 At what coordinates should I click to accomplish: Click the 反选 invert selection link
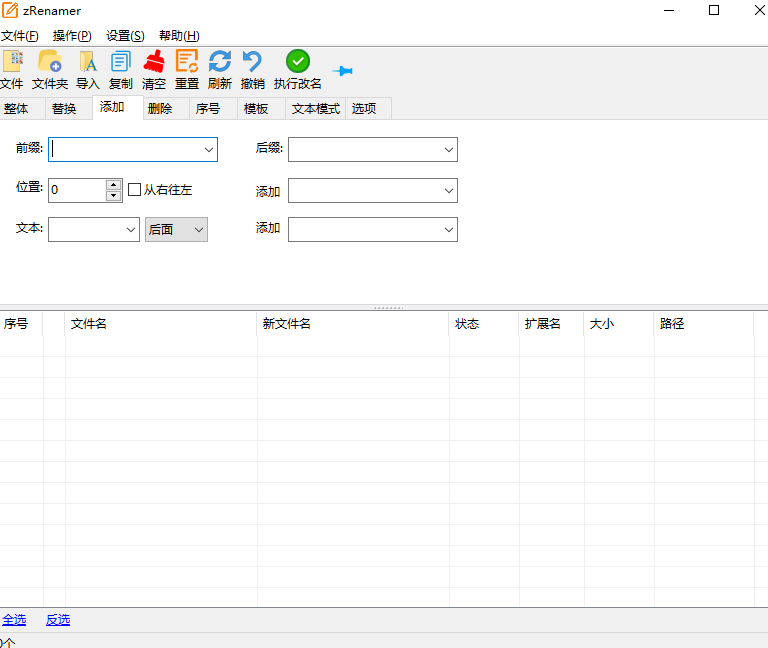point(58,620)
